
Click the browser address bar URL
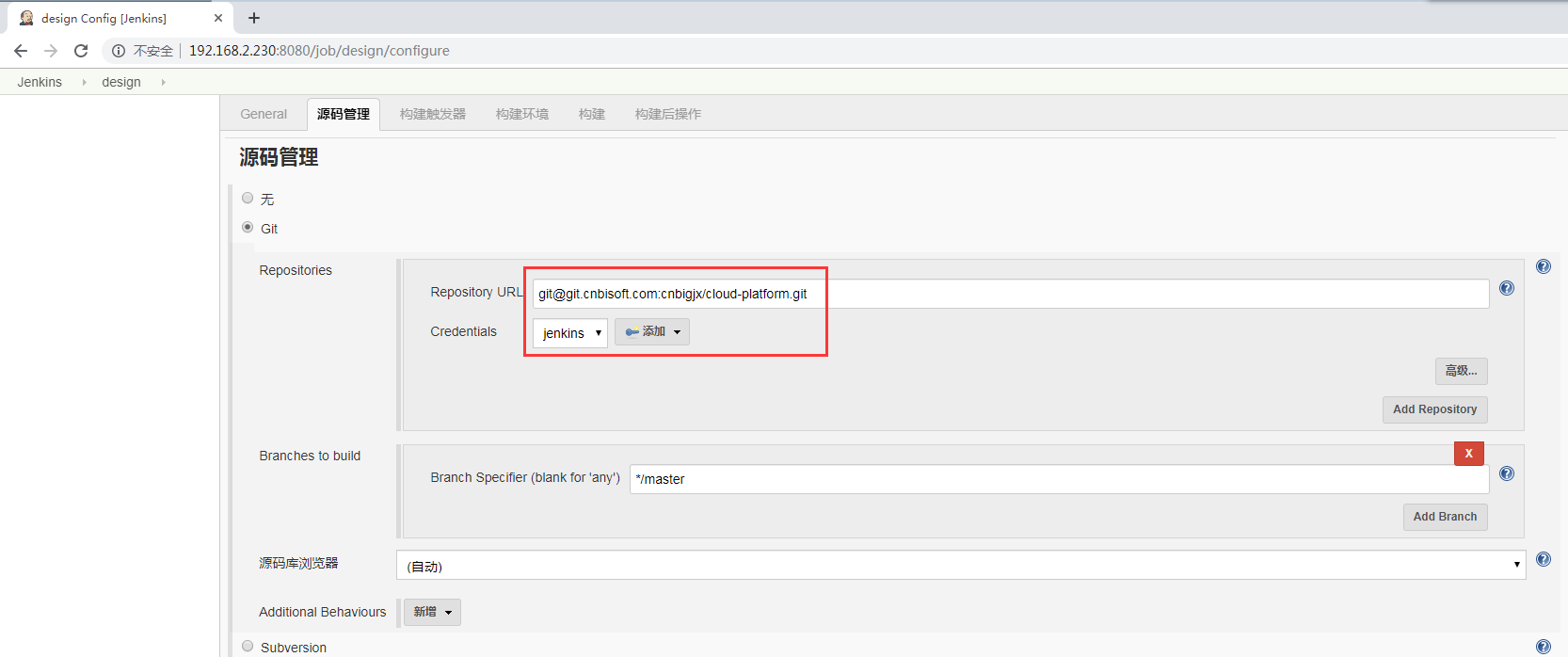(319, 51)
